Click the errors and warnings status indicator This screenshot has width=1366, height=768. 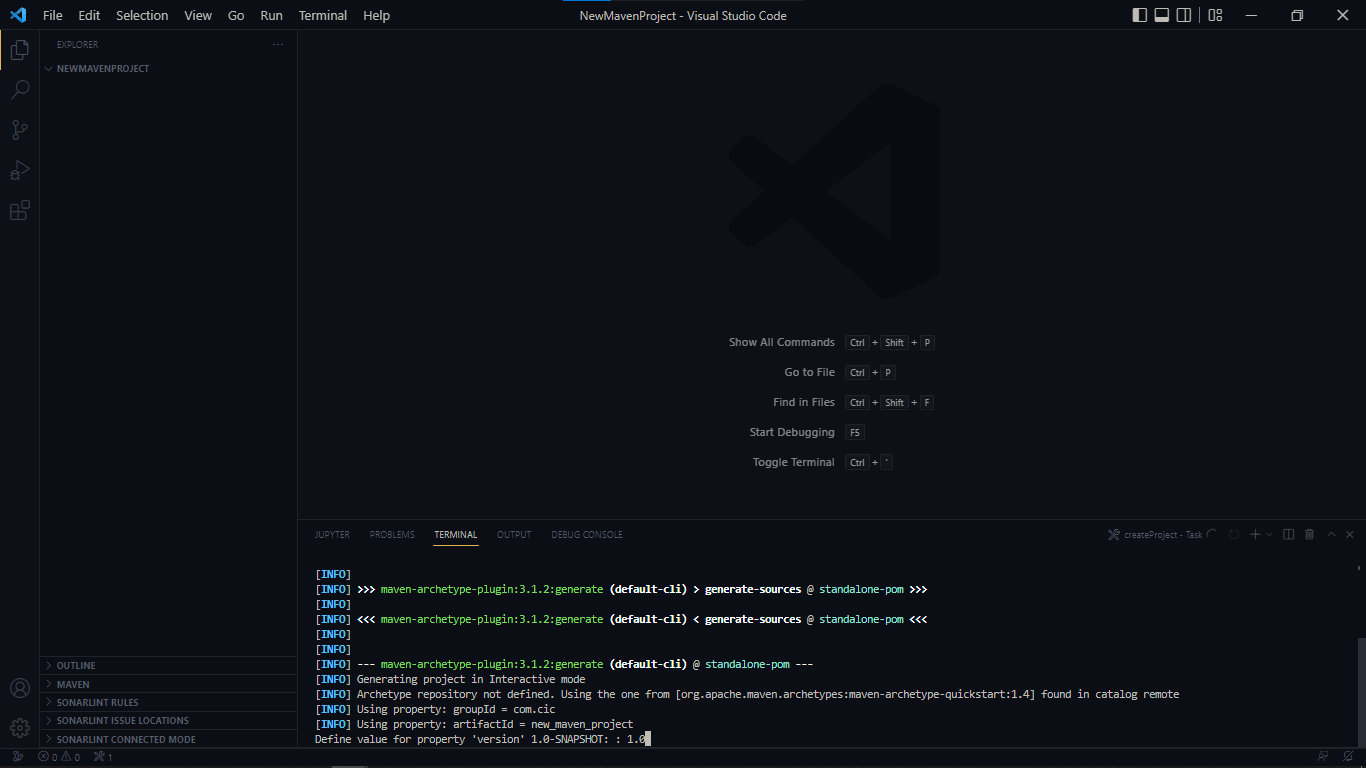pyautogui.click(x=59, y=757)
